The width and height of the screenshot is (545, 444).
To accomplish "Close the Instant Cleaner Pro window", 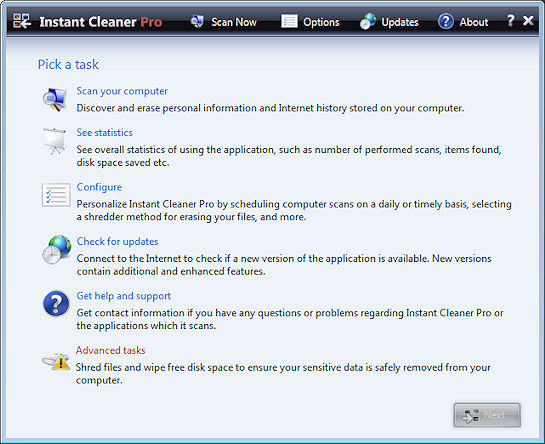I will click(528, 21).
